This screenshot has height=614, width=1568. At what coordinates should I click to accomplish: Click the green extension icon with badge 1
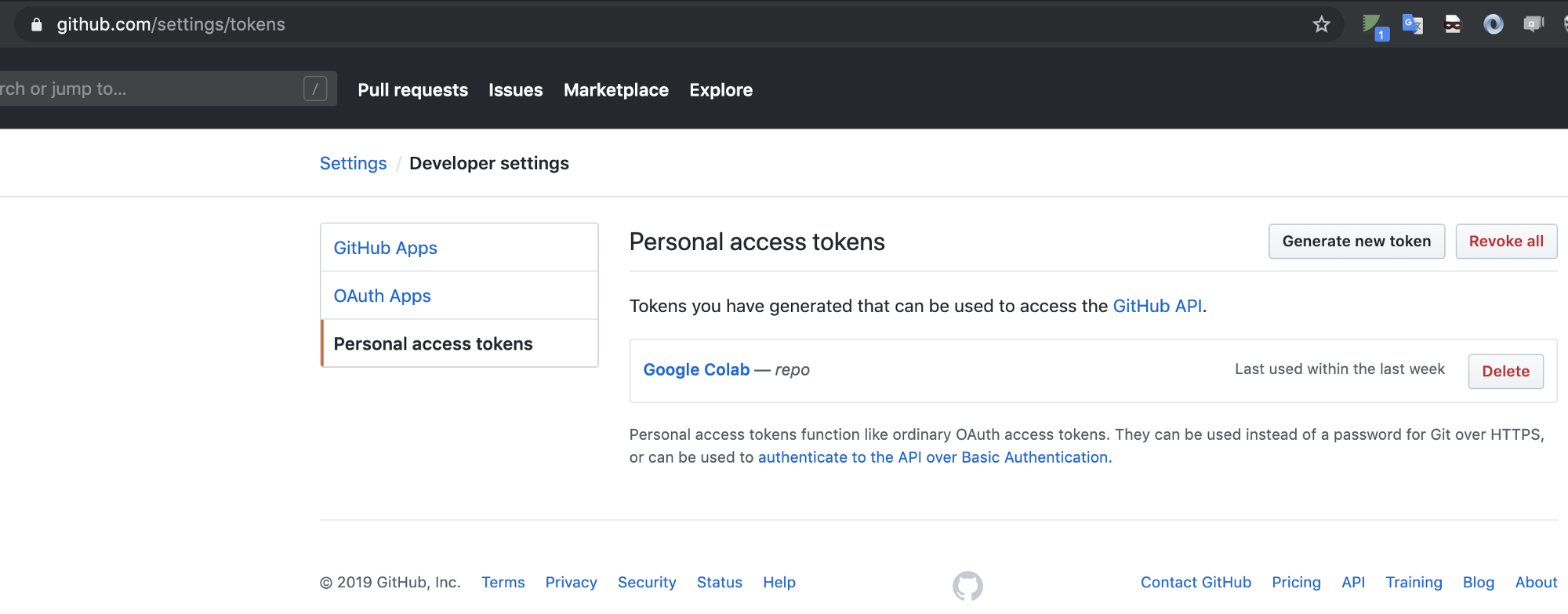point(1374,26)
